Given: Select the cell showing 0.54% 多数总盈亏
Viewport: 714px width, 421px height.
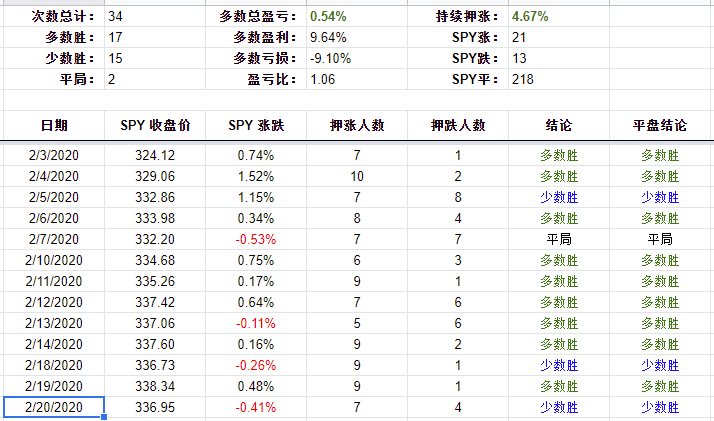Looking at the screenshot, I should click(357, 16).
